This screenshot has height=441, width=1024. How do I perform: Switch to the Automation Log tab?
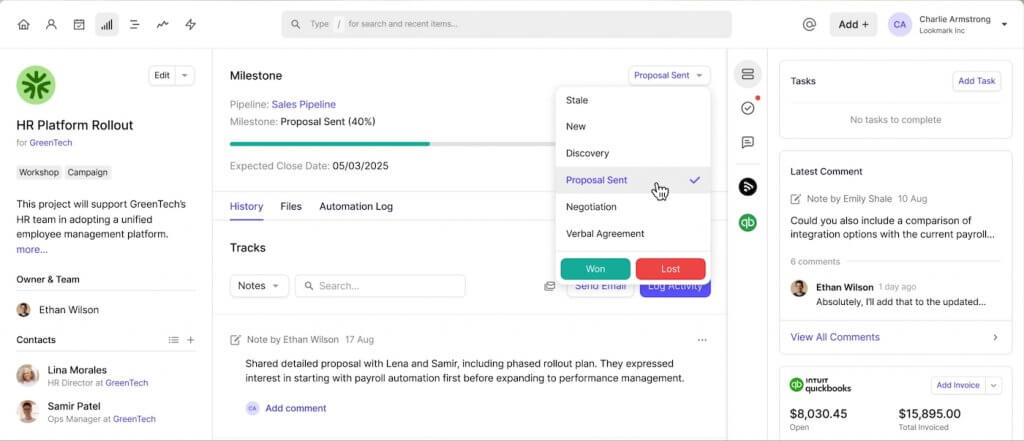356,206
